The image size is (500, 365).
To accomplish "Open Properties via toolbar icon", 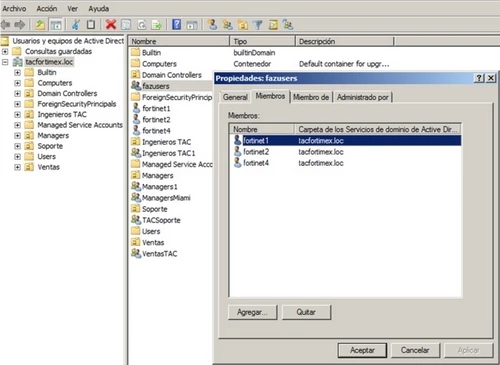I will point(126,25).
